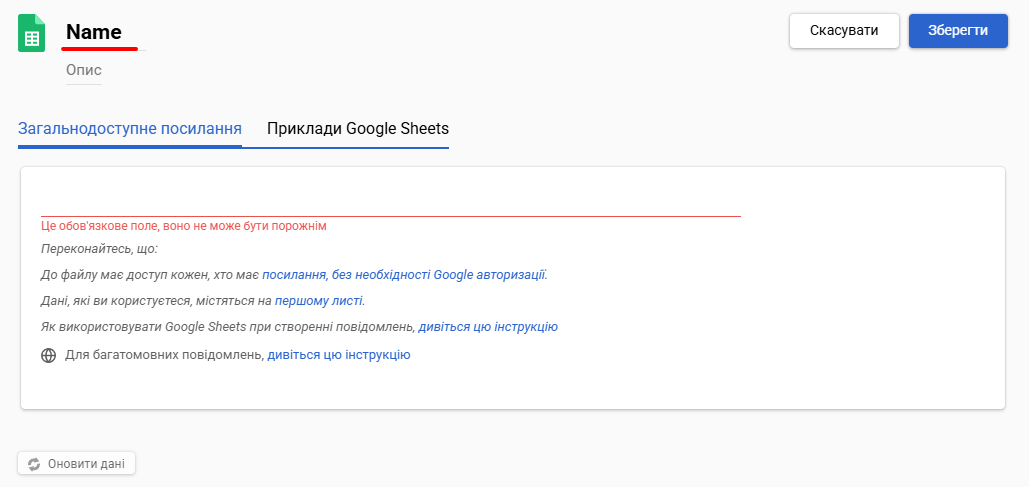
Task: Click the globe icon for multilingual messages
Action: 48,355
